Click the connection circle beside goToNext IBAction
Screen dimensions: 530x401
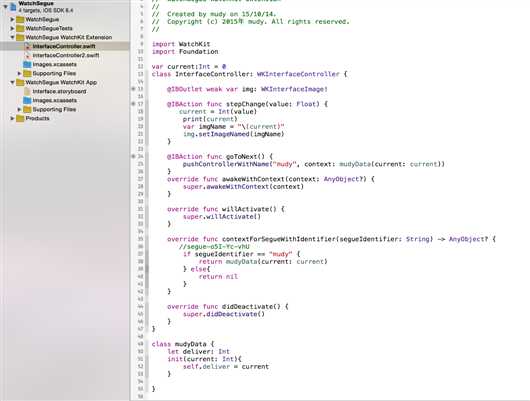(x=133, y=156)
